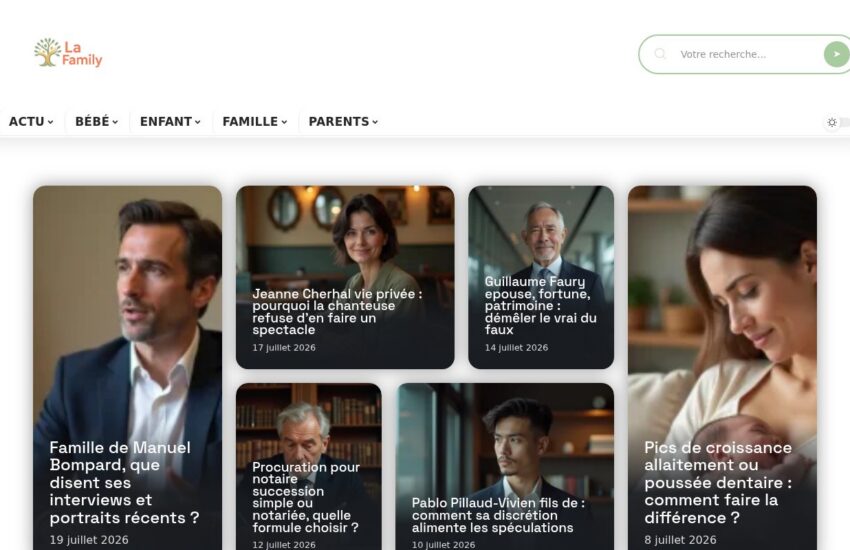Viewport: 850px width, 550px height.
Task: Open Guillaume Faury epouse fortune article
Action: (540, 306)
